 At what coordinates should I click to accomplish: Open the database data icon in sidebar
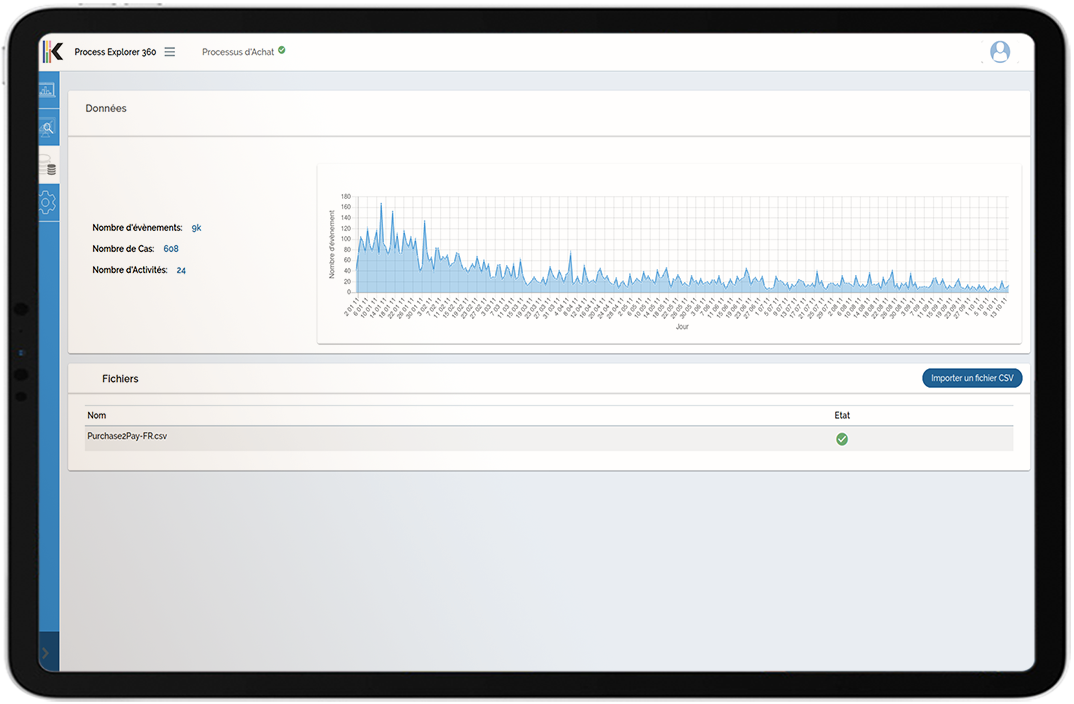click(x=47, y=166)
